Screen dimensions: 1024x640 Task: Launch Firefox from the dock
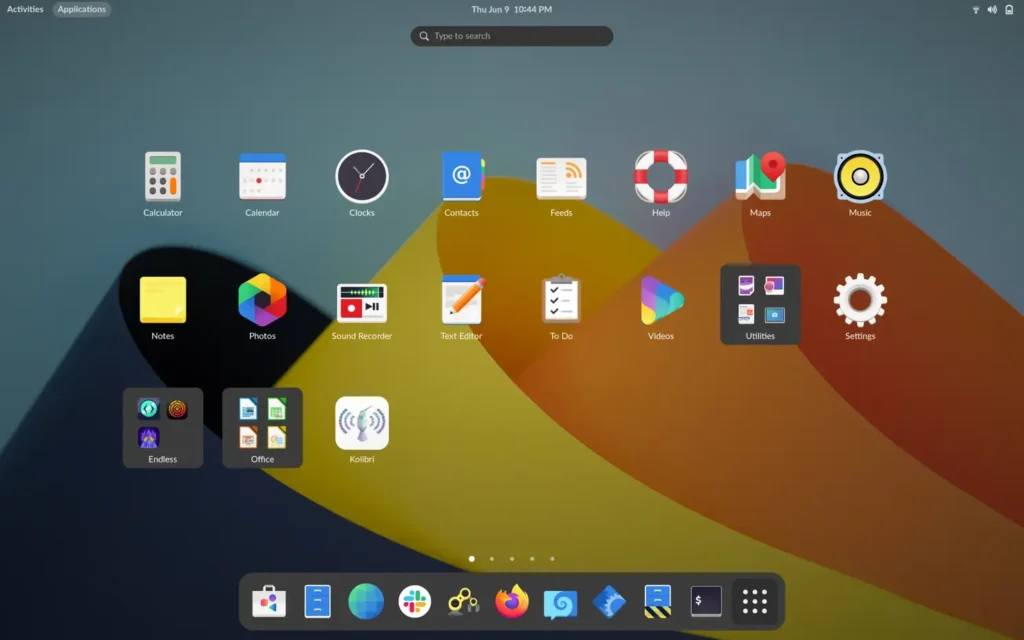[x=511, y=601]
